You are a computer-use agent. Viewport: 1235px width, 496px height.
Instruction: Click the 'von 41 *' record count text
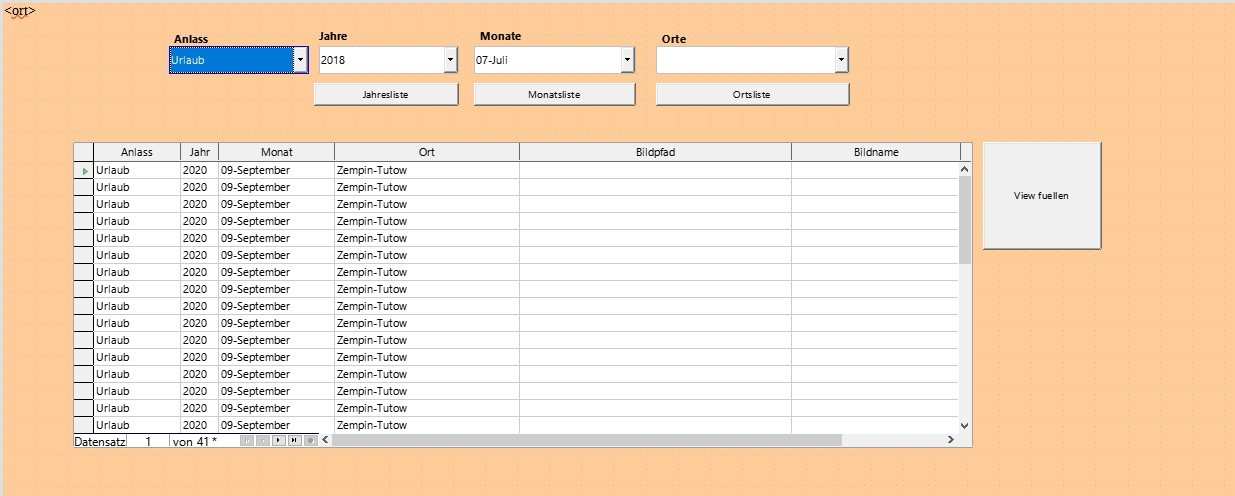click(194, 440)
